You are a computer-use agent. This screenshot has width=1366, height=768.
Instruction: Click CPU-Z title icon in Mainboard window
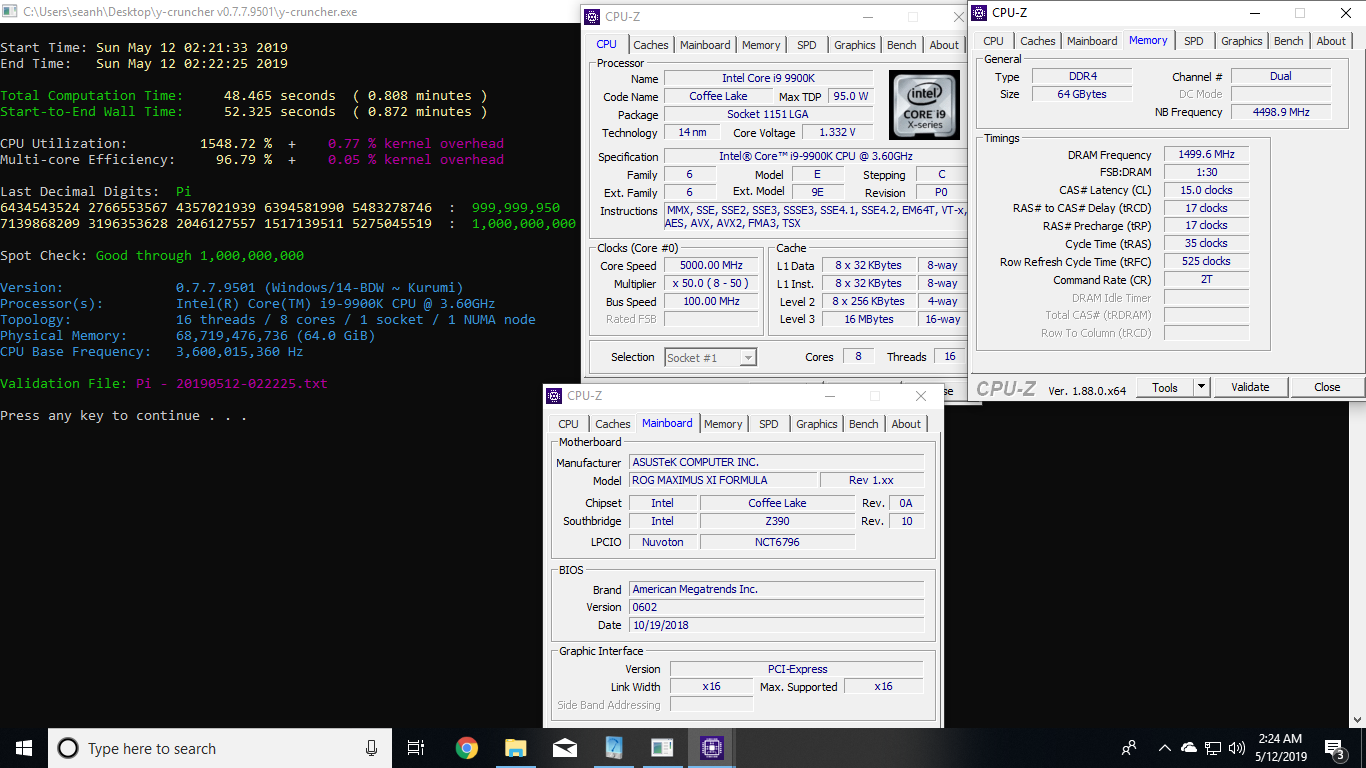554,396
